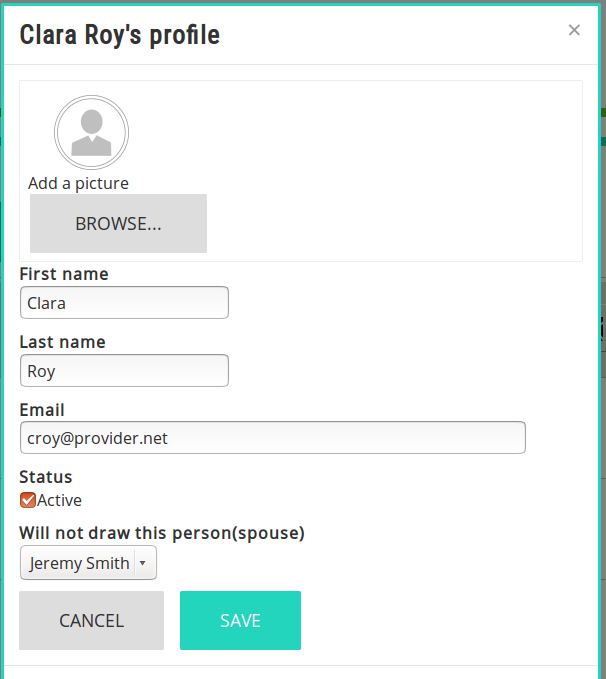Image resolution: width=606 pixels, height=679 pixels.
Task: Select the Email input field
Action: pos(272,438)
